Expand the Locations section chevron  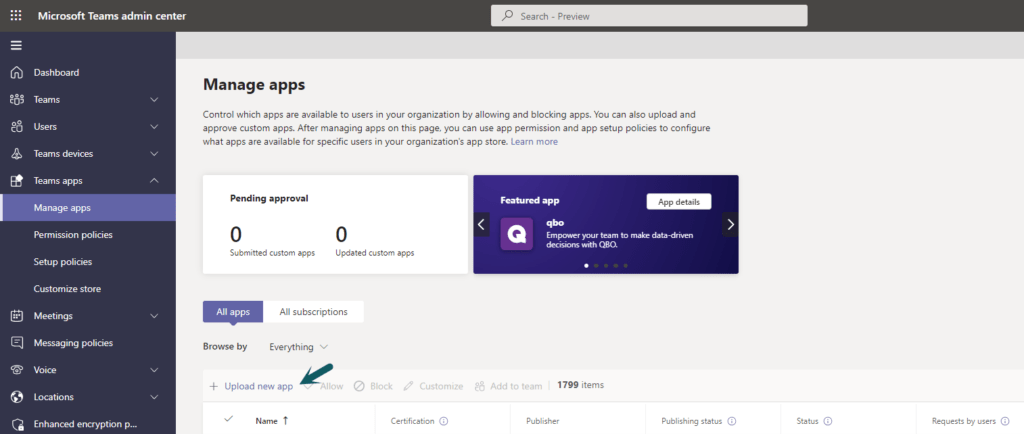(x=155, y=397)
